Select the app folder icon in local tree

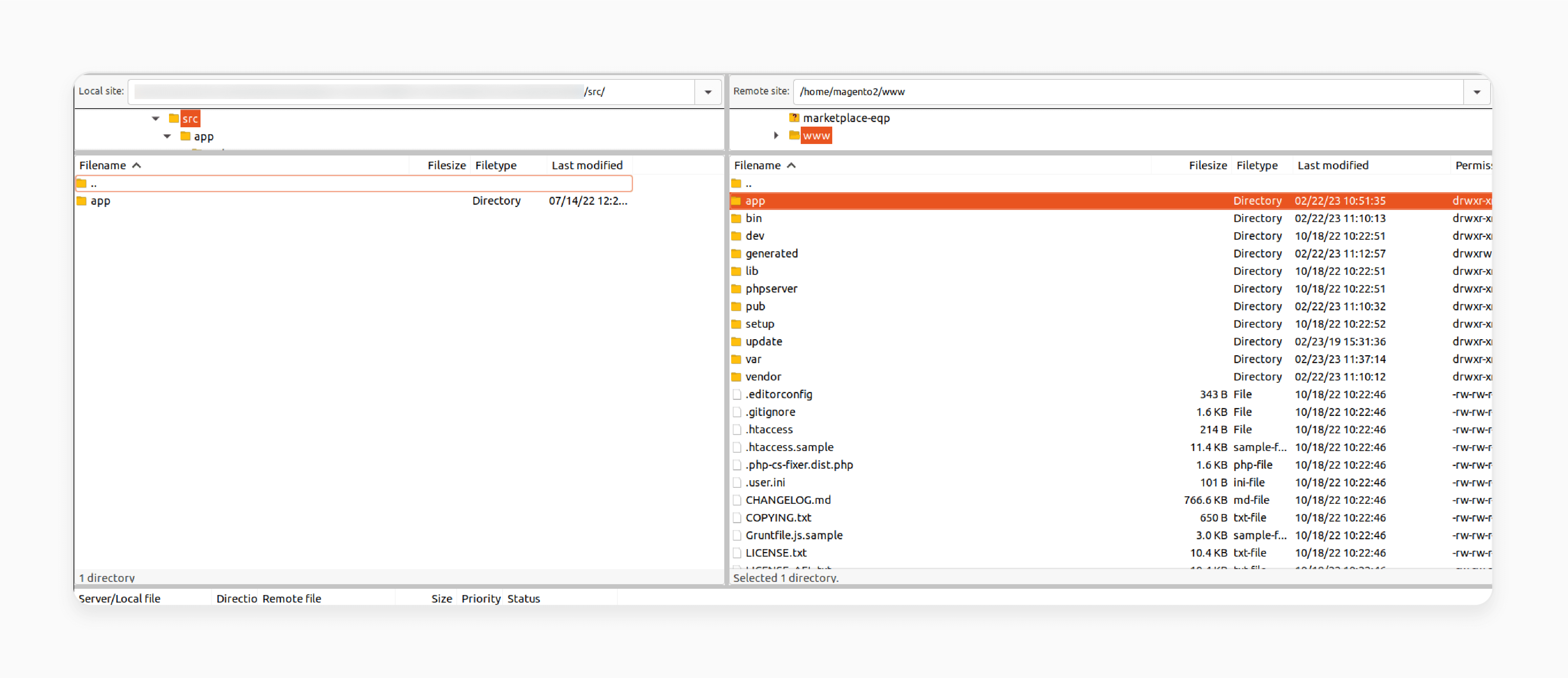(186, 136)
